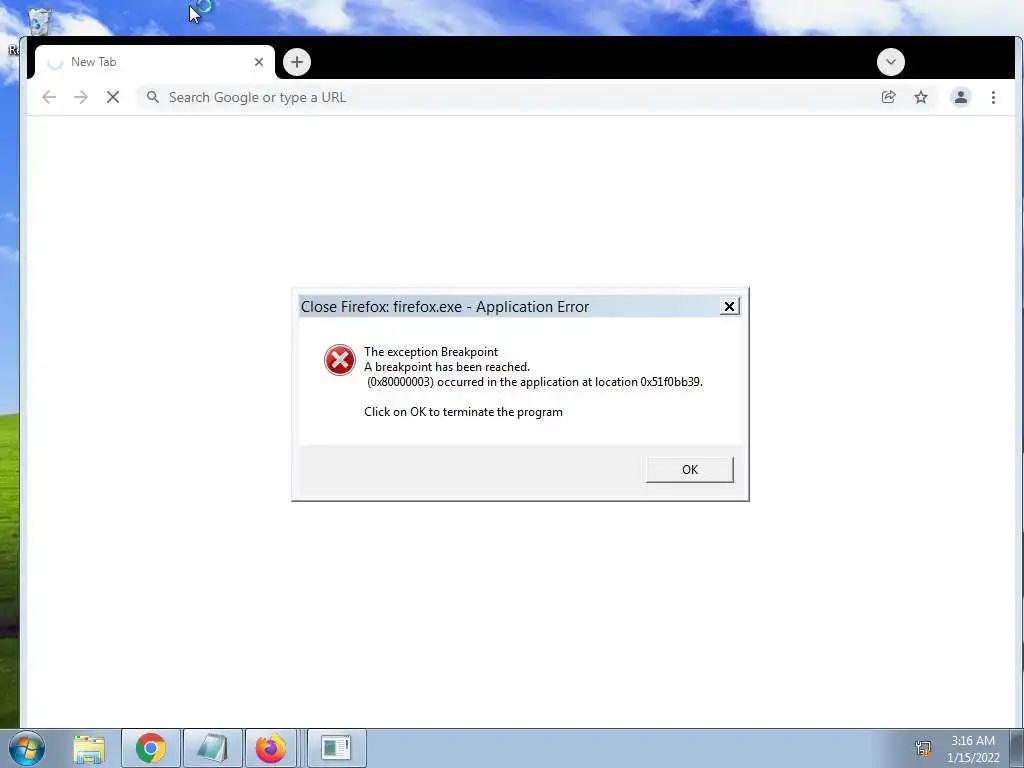1024x768 pixels.
Task: Share this page icon
Action: click(x=888, y=97)
